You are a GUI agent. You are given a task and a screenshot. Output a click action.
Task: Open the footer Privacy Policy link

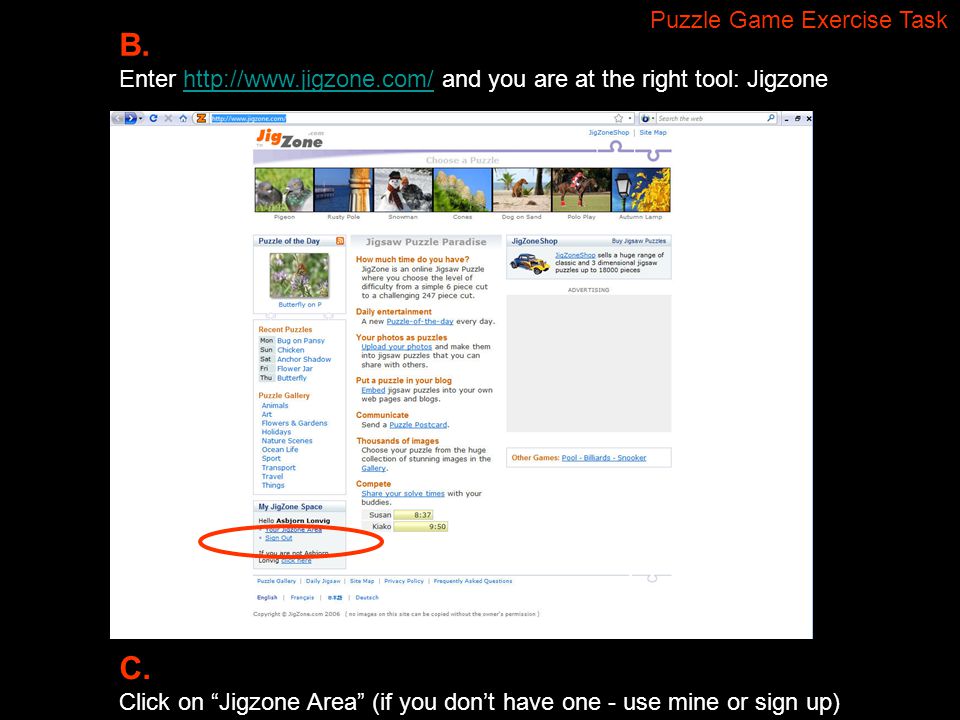(403, 581)
